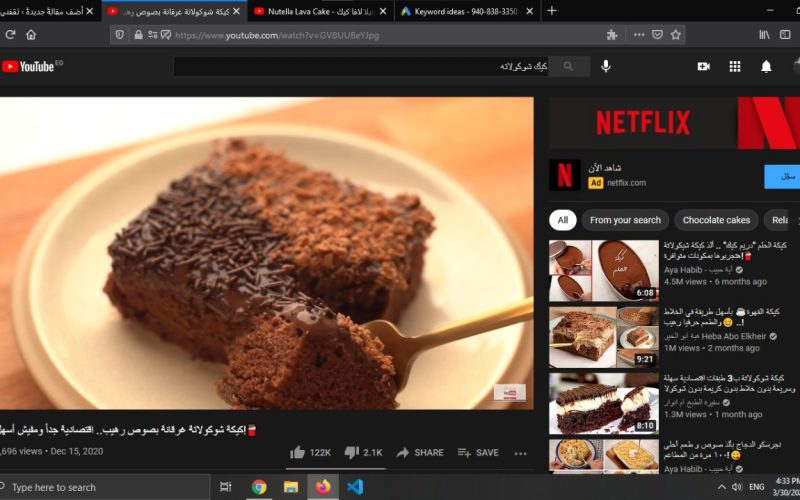Toggle the Firefox sidebar icon
Screen dimensions: 800x500
click(785, 35)
